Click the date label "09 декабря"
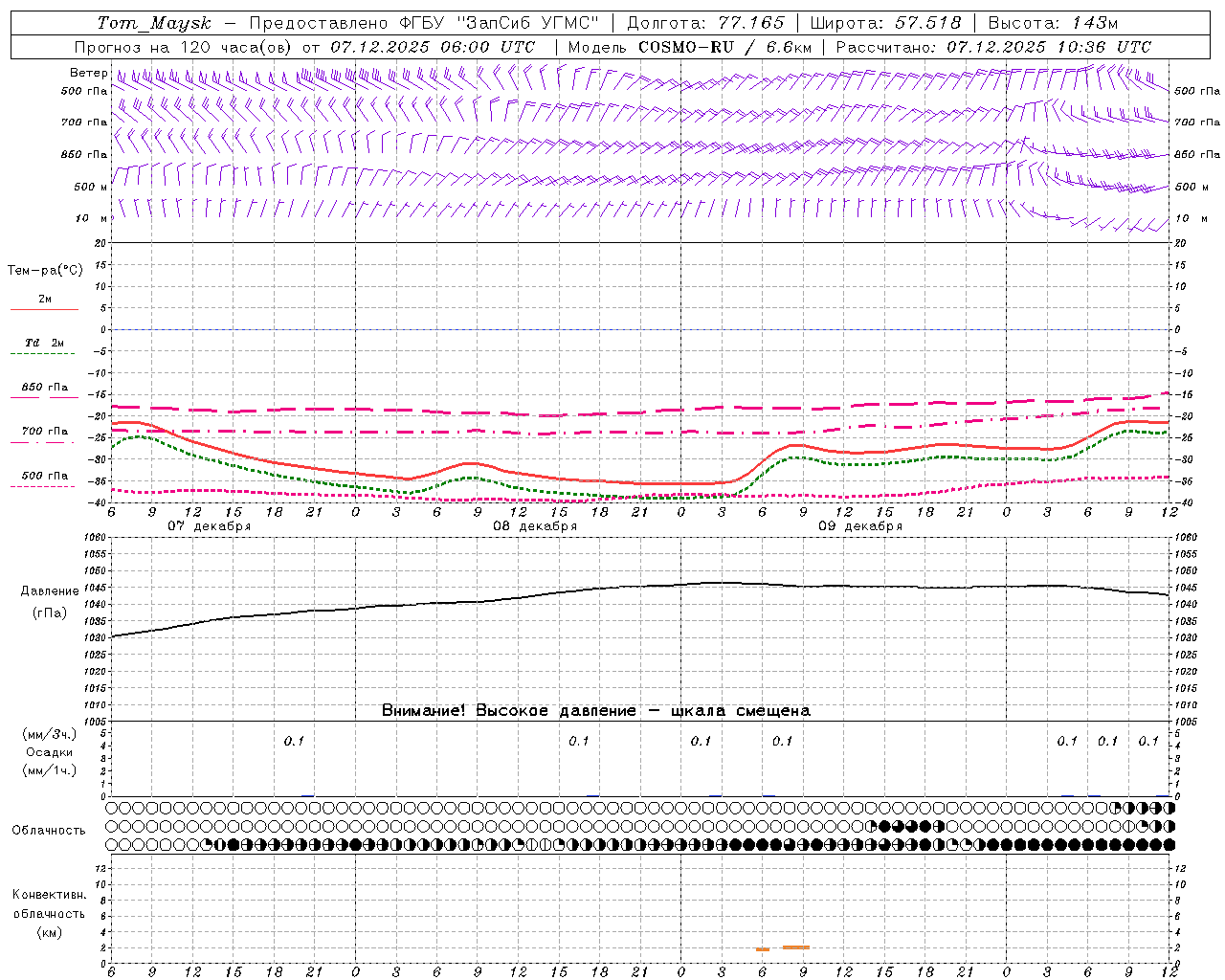This screenshot has height=980, width=1225. click(860, 526)
